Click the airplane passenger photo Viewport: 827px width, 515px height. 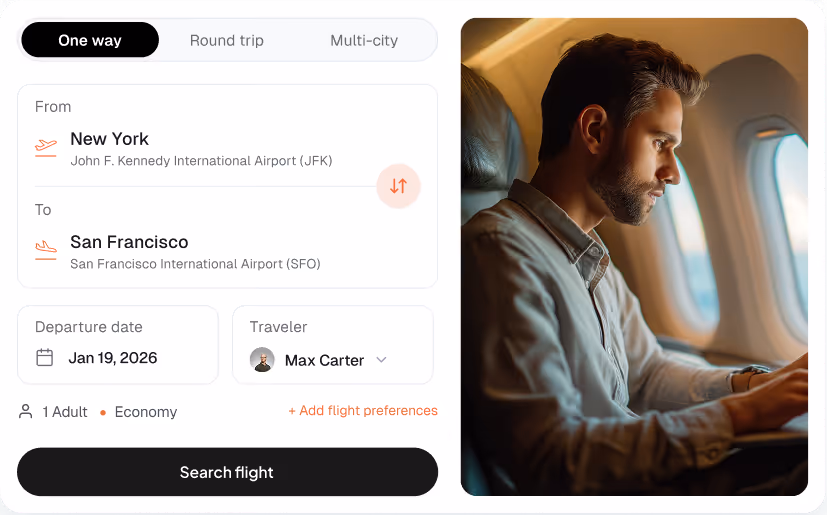(x=634, y=257)
